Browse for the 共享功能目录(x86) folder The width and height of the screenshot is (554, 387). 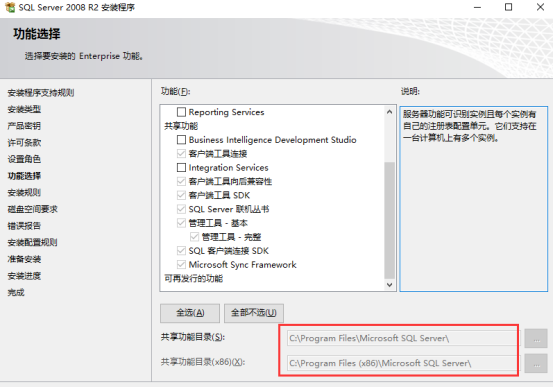pos(536,363)
